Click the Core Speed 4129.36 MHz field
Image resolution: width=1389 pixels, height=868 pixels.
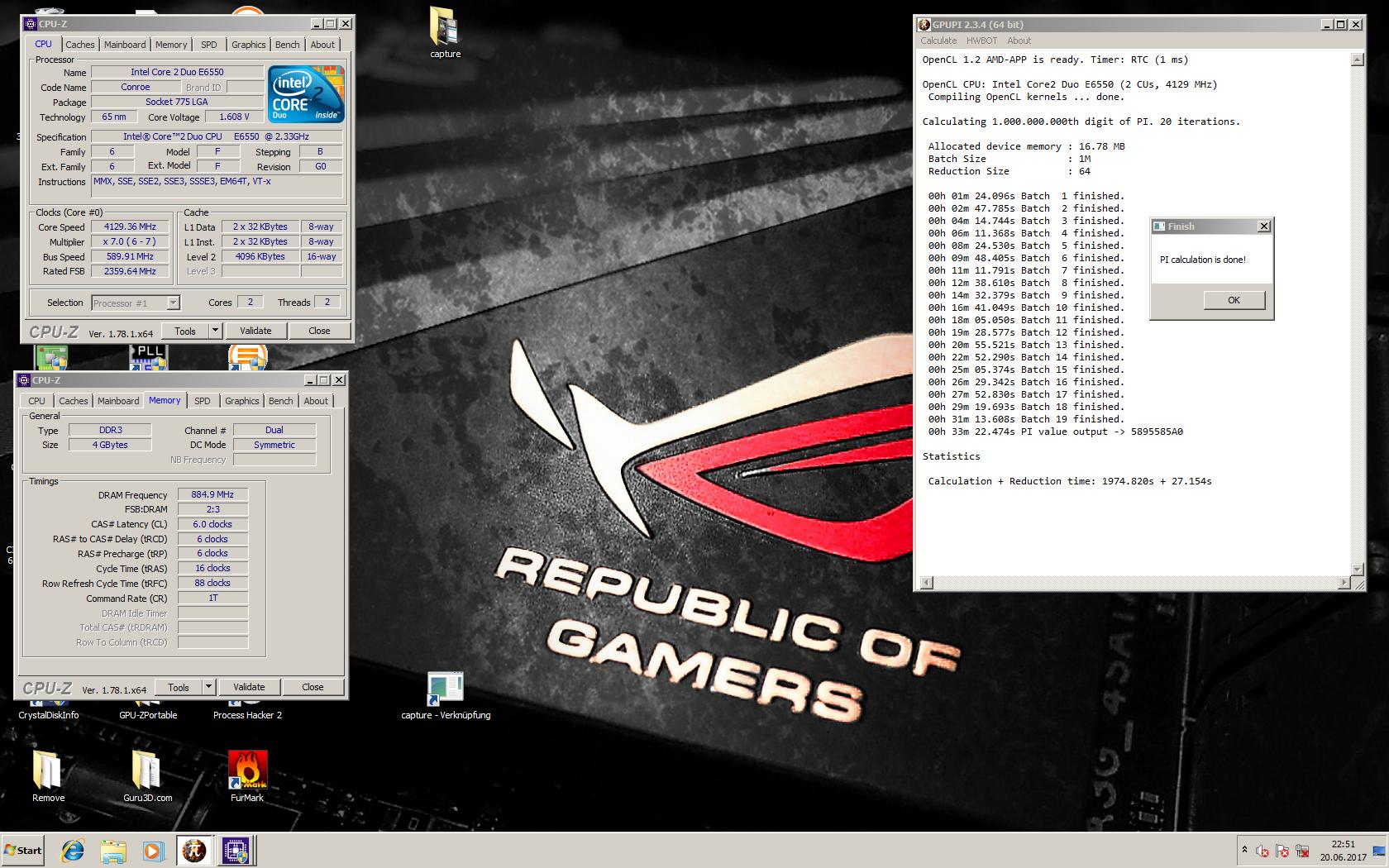coord(130,227)
